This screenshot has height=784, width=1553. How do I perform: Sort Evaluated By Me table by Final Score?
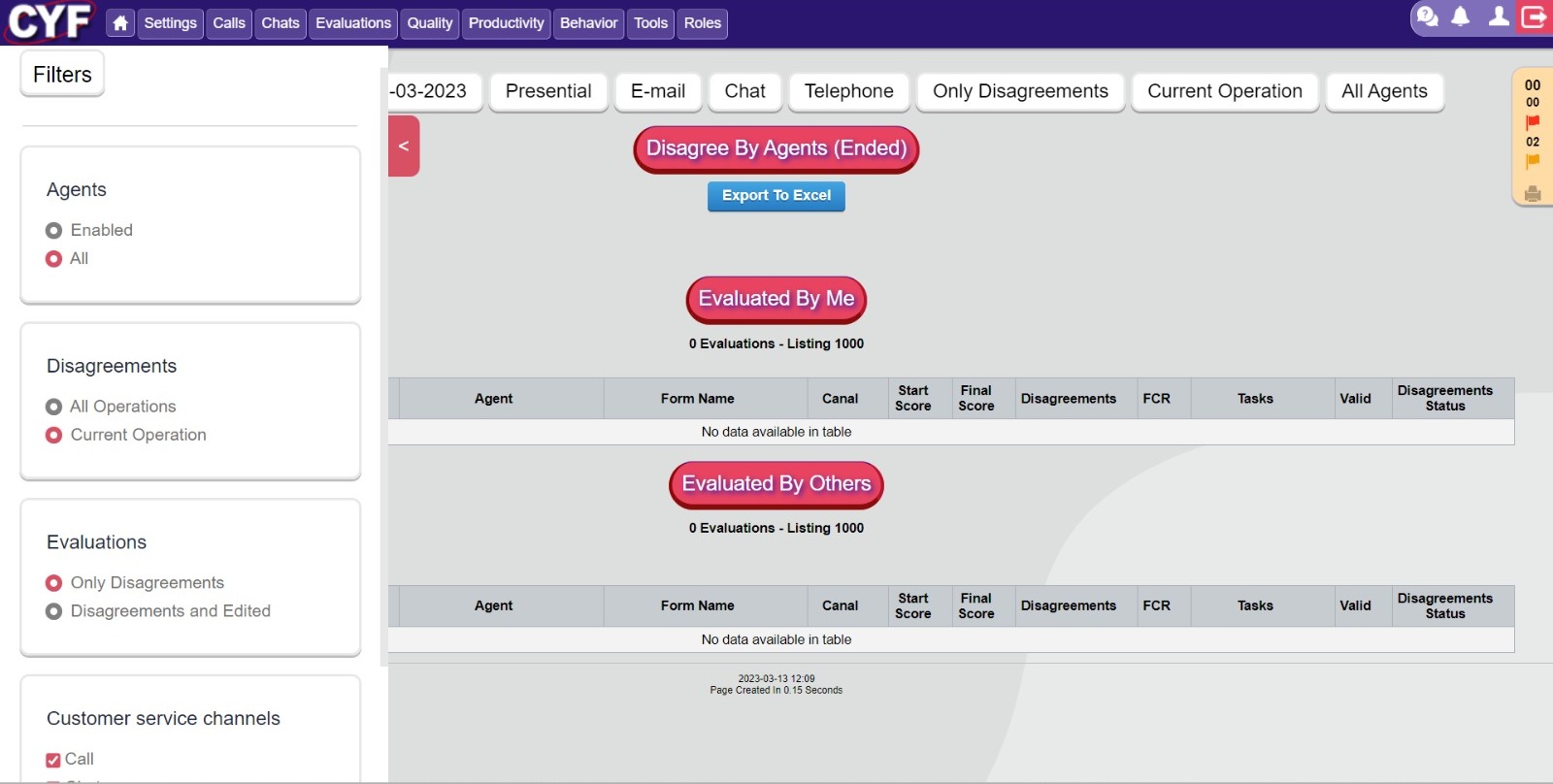pyautogui.click(x=983, y=399)
